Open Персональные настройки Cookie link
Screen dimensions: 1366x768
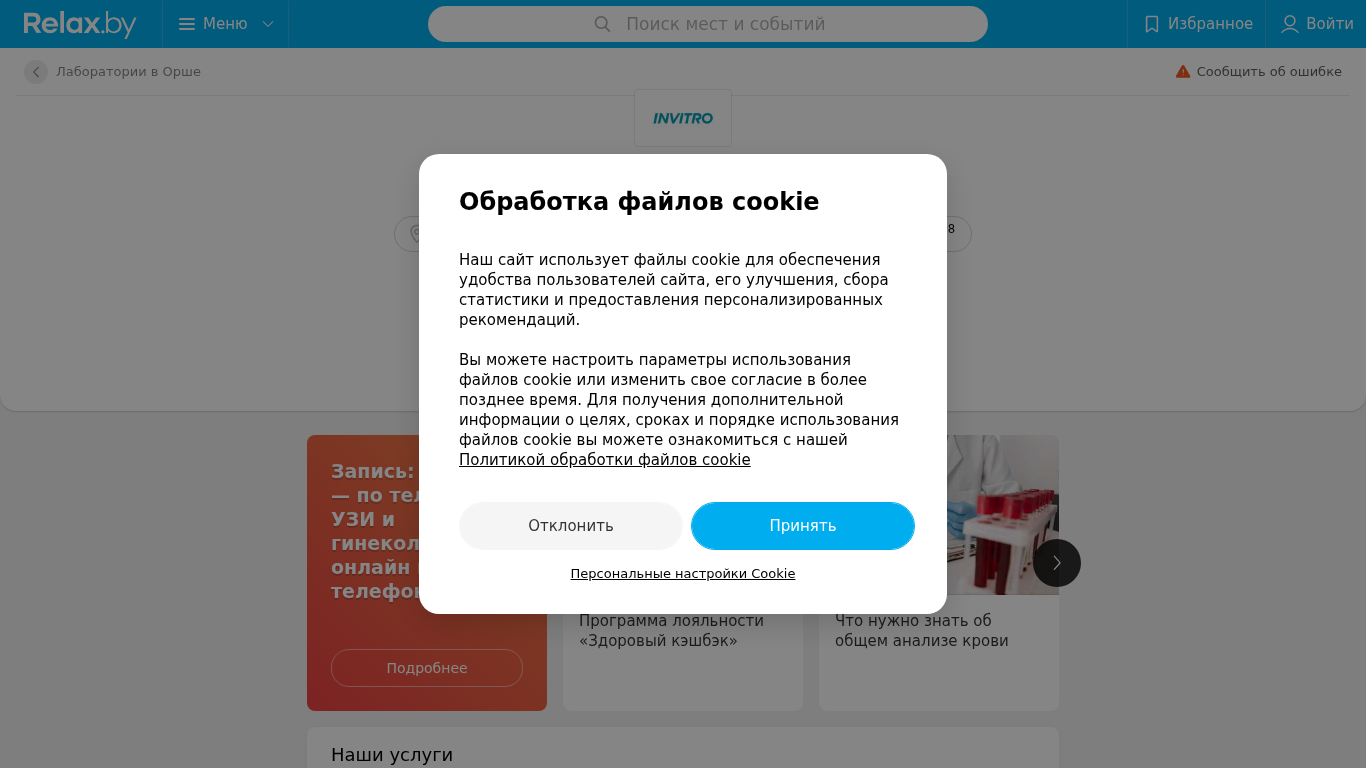(683, 574)
